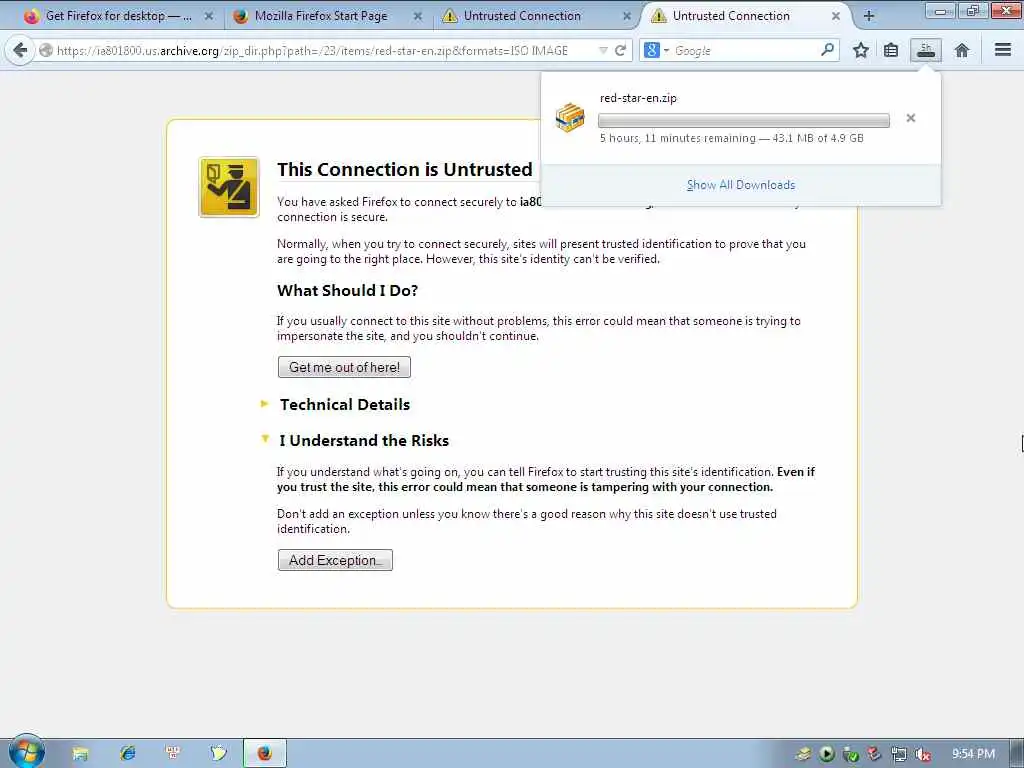Screen dimensions: 1024x768
Task: Restore down the Firefox window
Action: (972, 11)
